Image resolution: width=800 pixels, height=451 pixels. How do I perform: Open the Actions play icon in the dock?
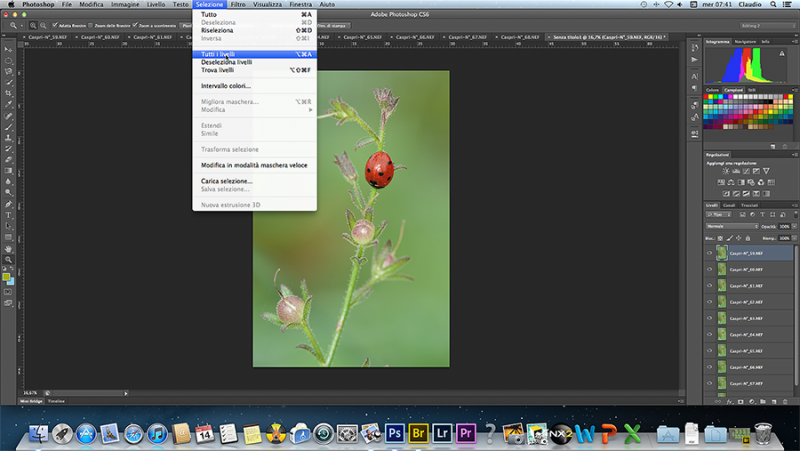[x=694, y=60]
